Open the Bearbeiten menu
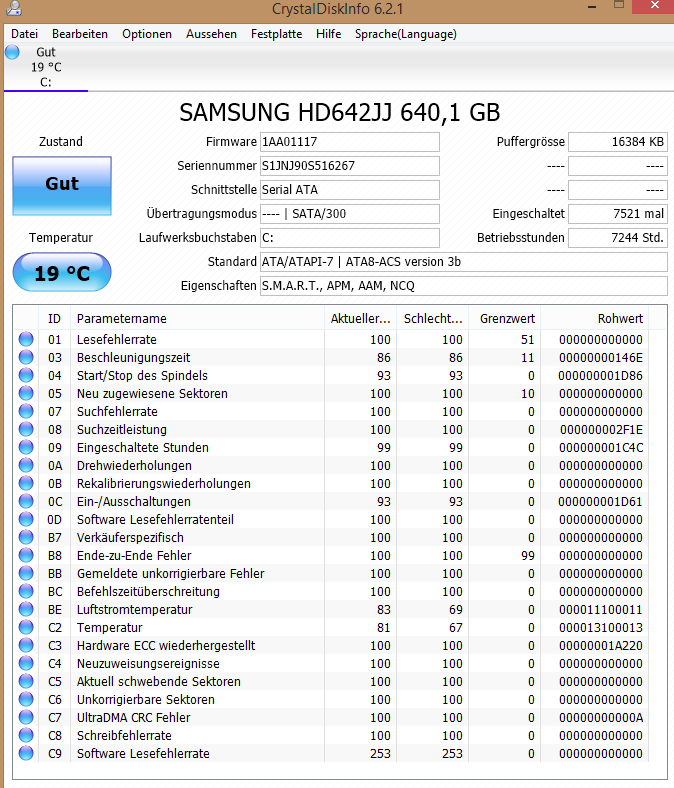 pos(80,34)
